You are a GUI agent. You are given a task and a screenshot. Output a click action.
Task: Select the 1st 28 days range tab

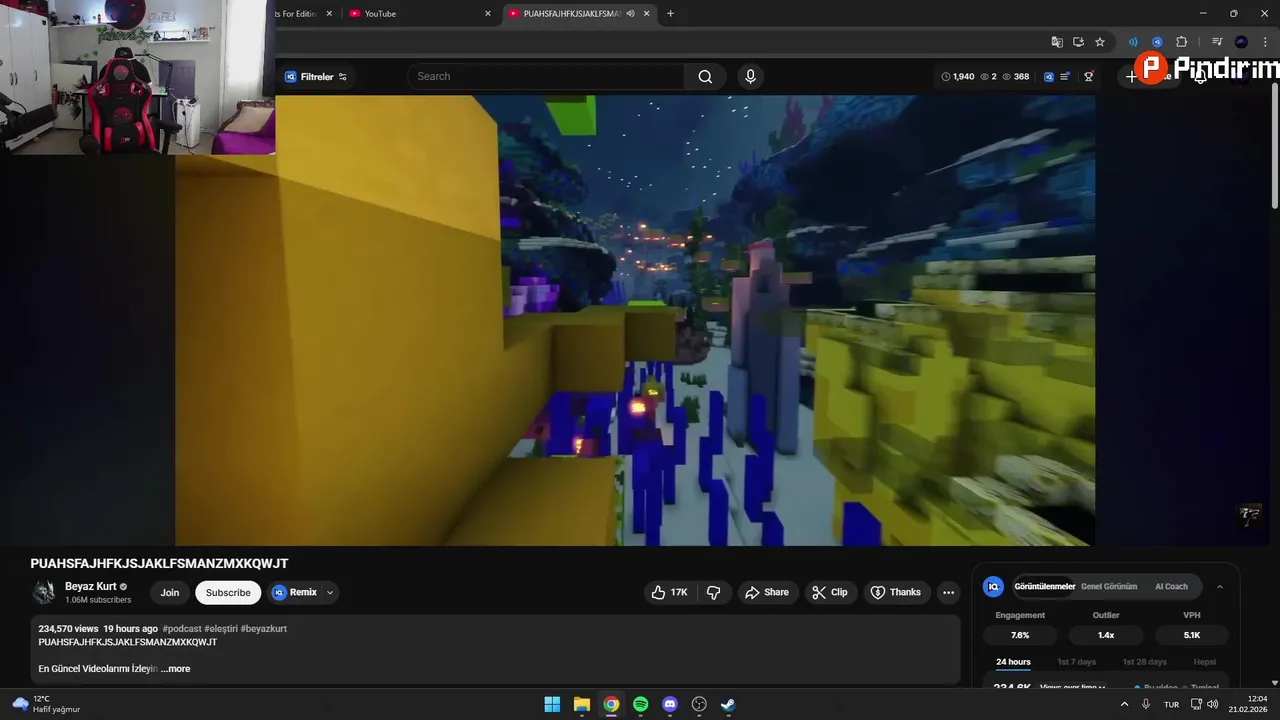1144,662
